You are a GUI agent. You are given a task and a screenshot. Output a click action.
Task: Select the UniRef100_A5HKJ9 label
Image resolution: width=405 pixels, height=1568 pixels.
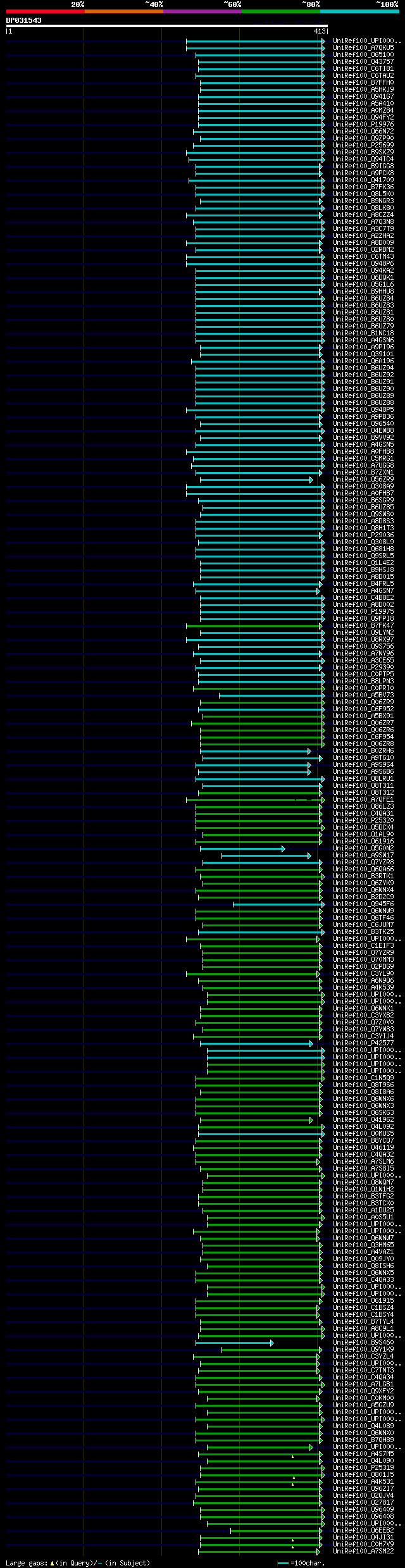pos(363,89)
